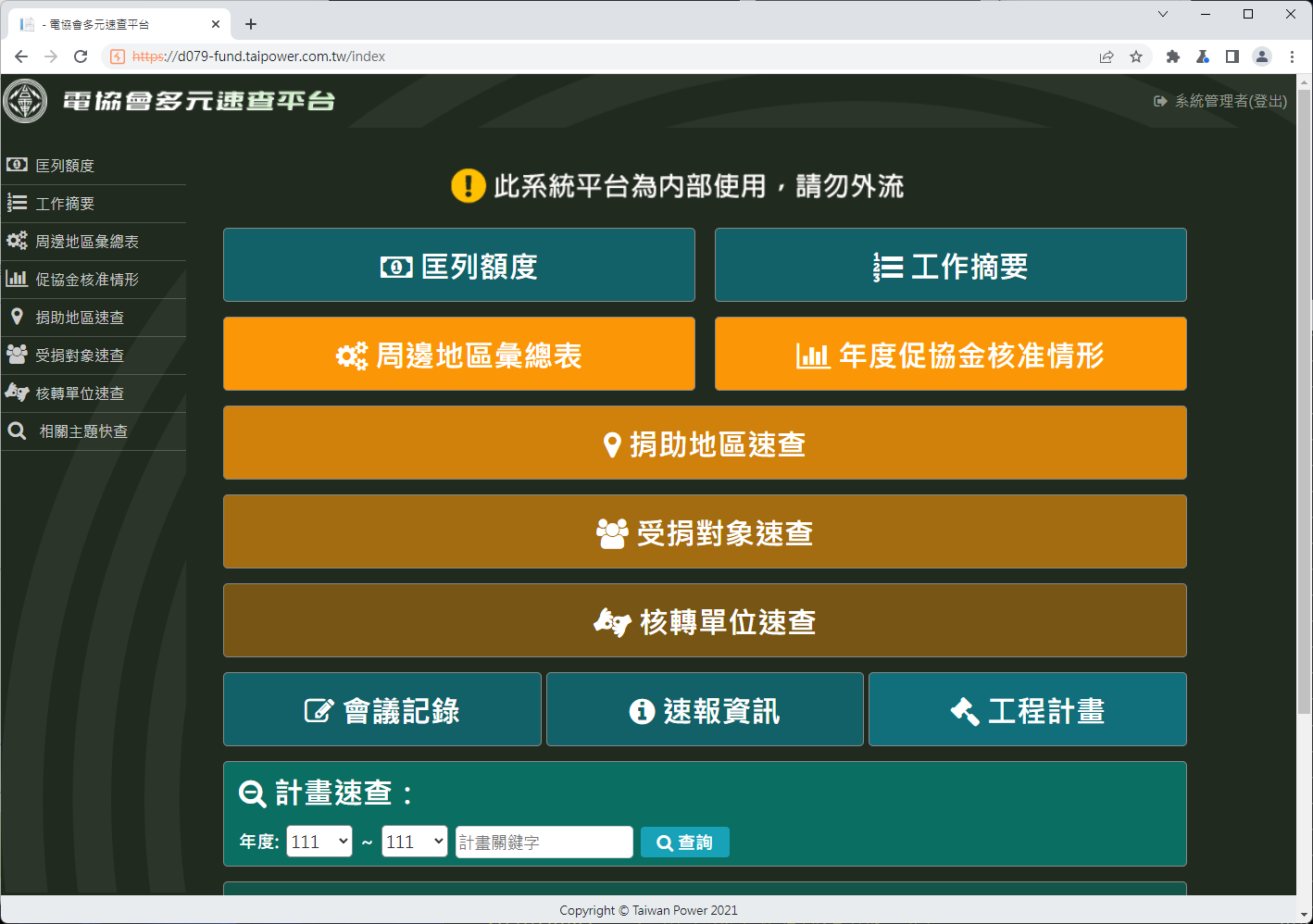This screenshot has width=1313, height=924.
Task: Open the browser extensions puzzle icon
Action: point(1173,56)
